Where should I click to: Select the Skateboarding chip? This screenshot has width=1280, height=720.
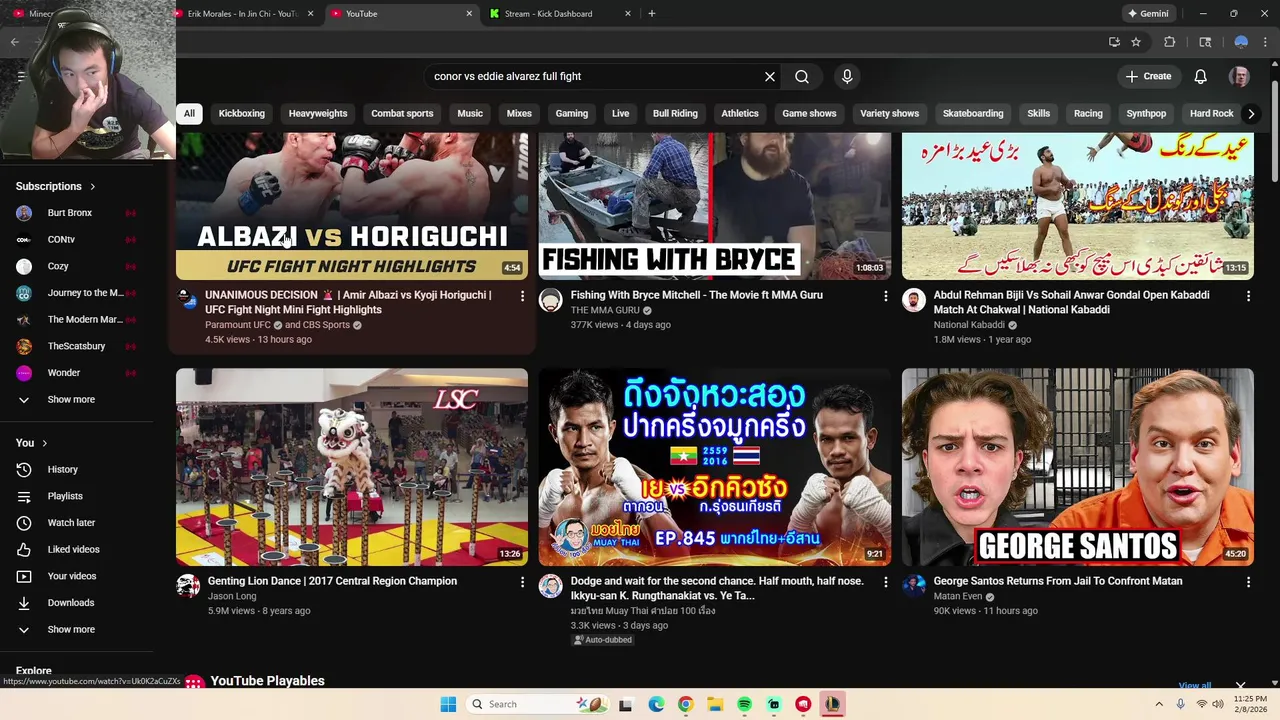[973, 114]
